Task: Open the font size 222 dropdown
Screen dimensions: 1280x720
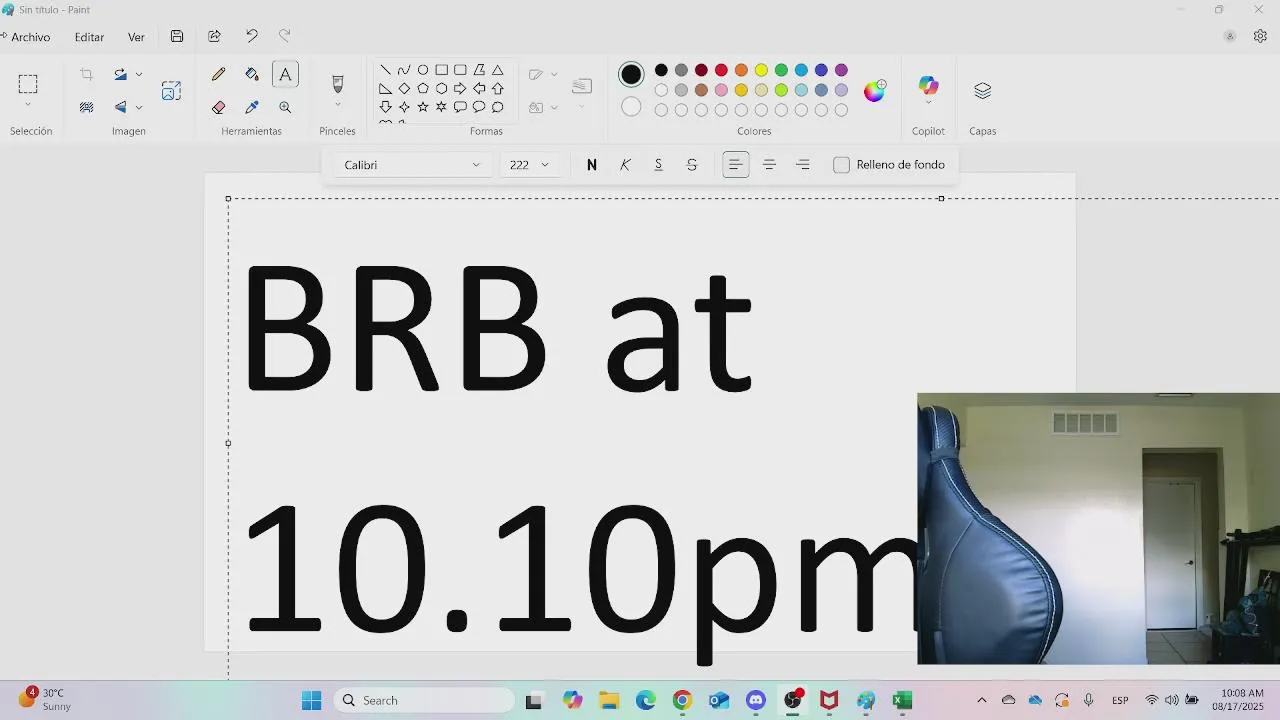Action: pos(531,165)
